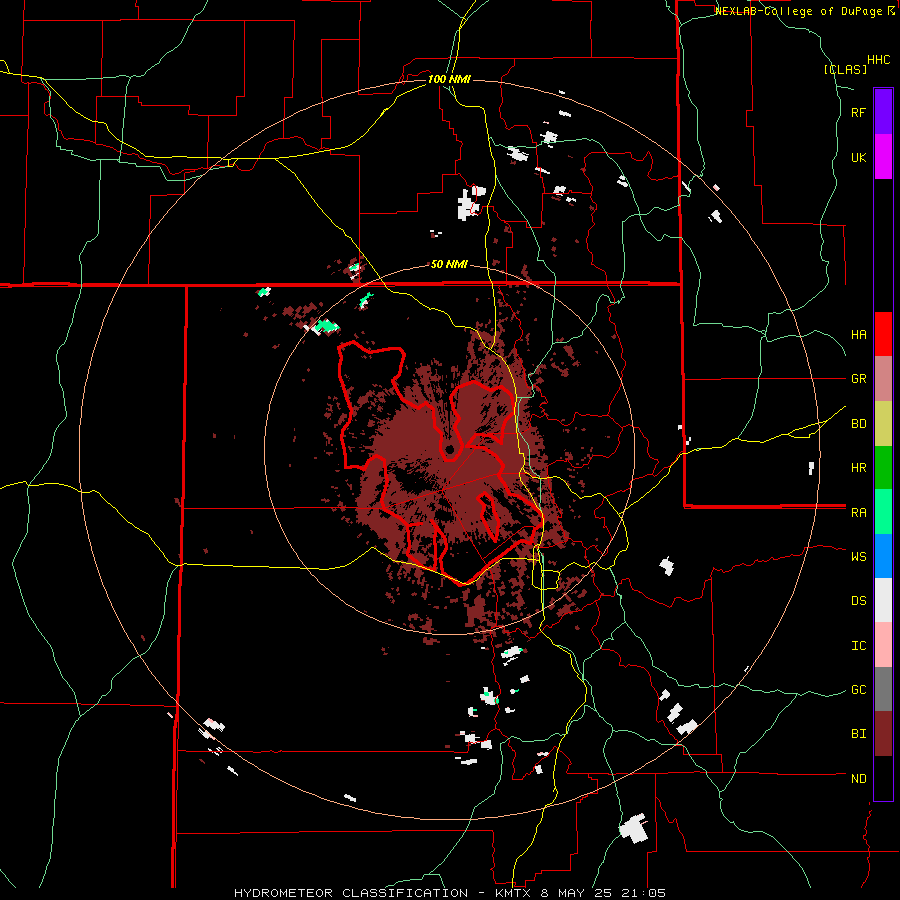
Task: Select the GR dusty-pink legend swatch
Action: (883, 379)
